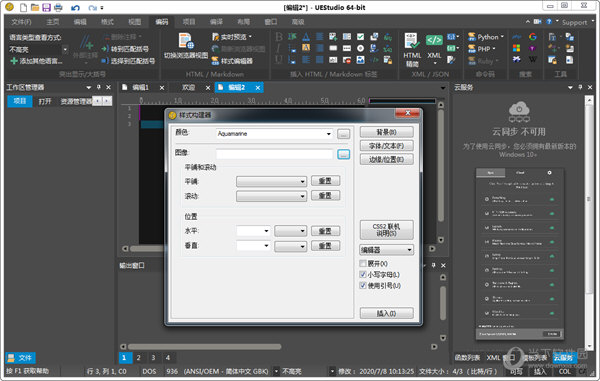Click the 重置 button next to 平铺
Screen dimensions: 600x381
pyautogui.click(x=325, y=181)
